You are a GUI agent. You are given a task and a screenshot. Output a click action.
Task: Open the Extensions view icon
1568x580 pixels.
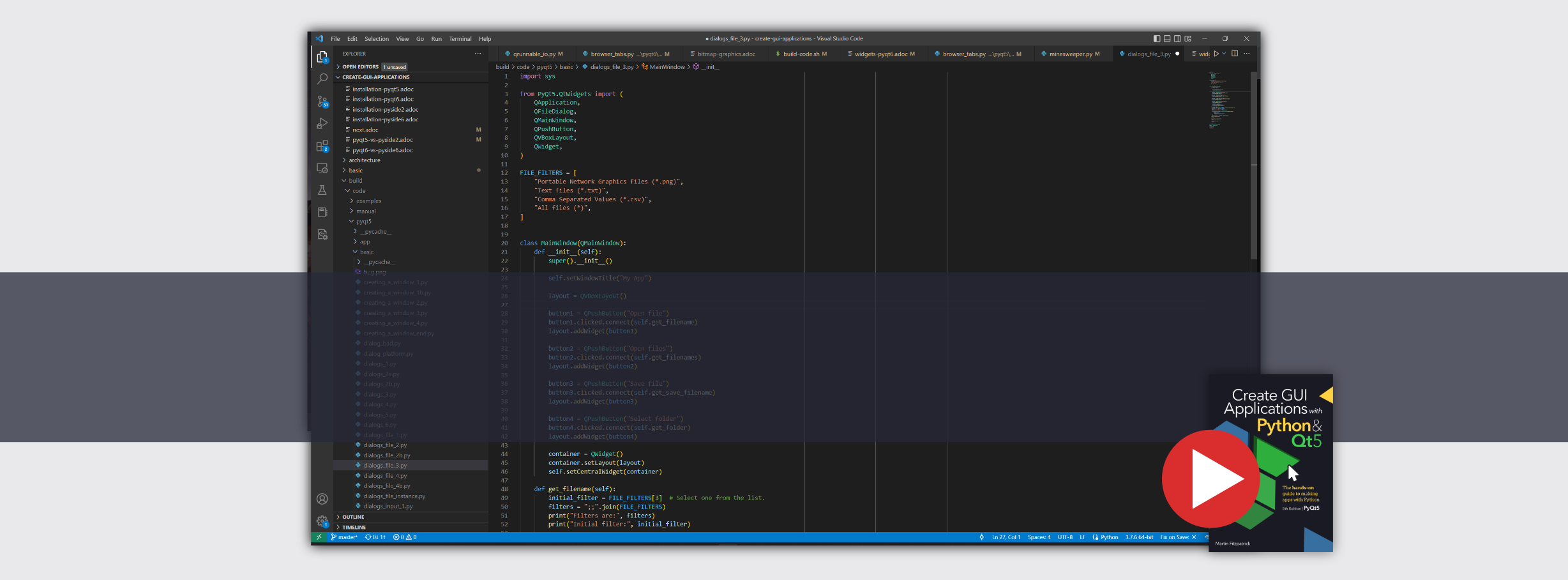click(322, 146)
